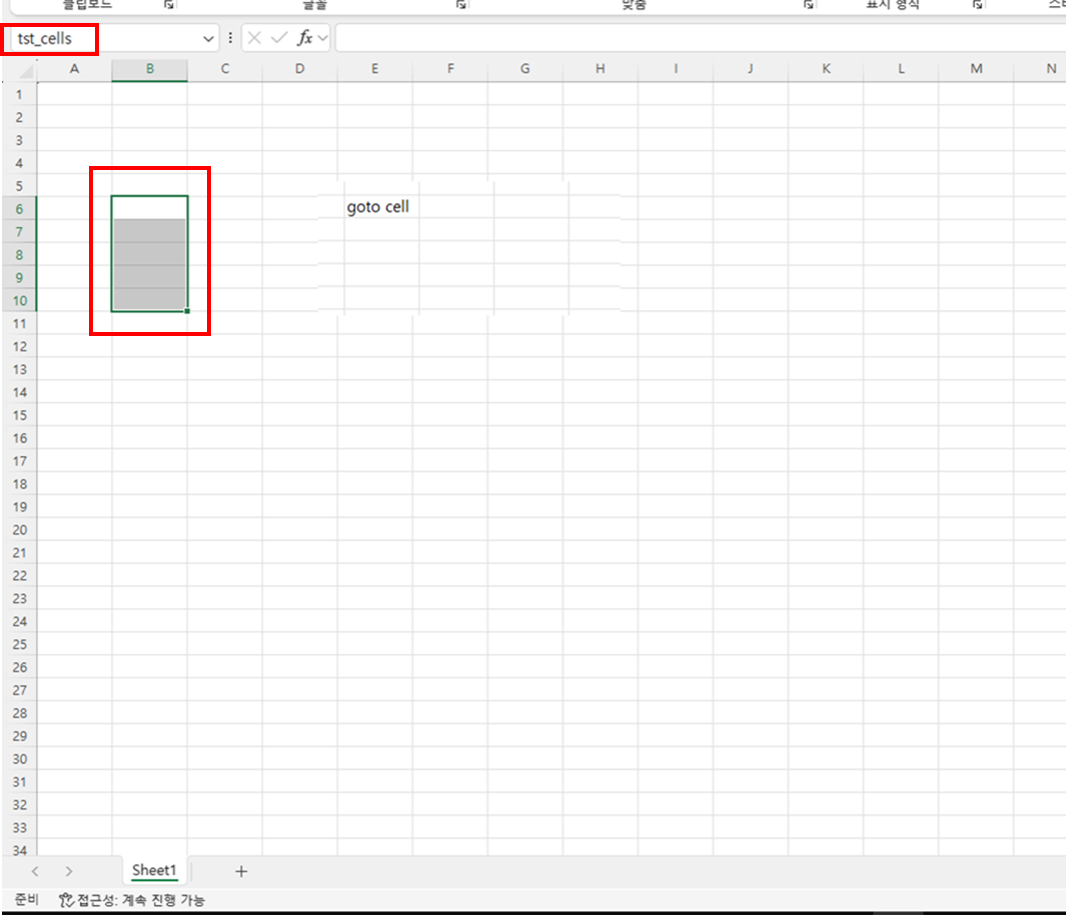
Task: Click the accessibility checker icon in the status bar
Action: [66, 900]
